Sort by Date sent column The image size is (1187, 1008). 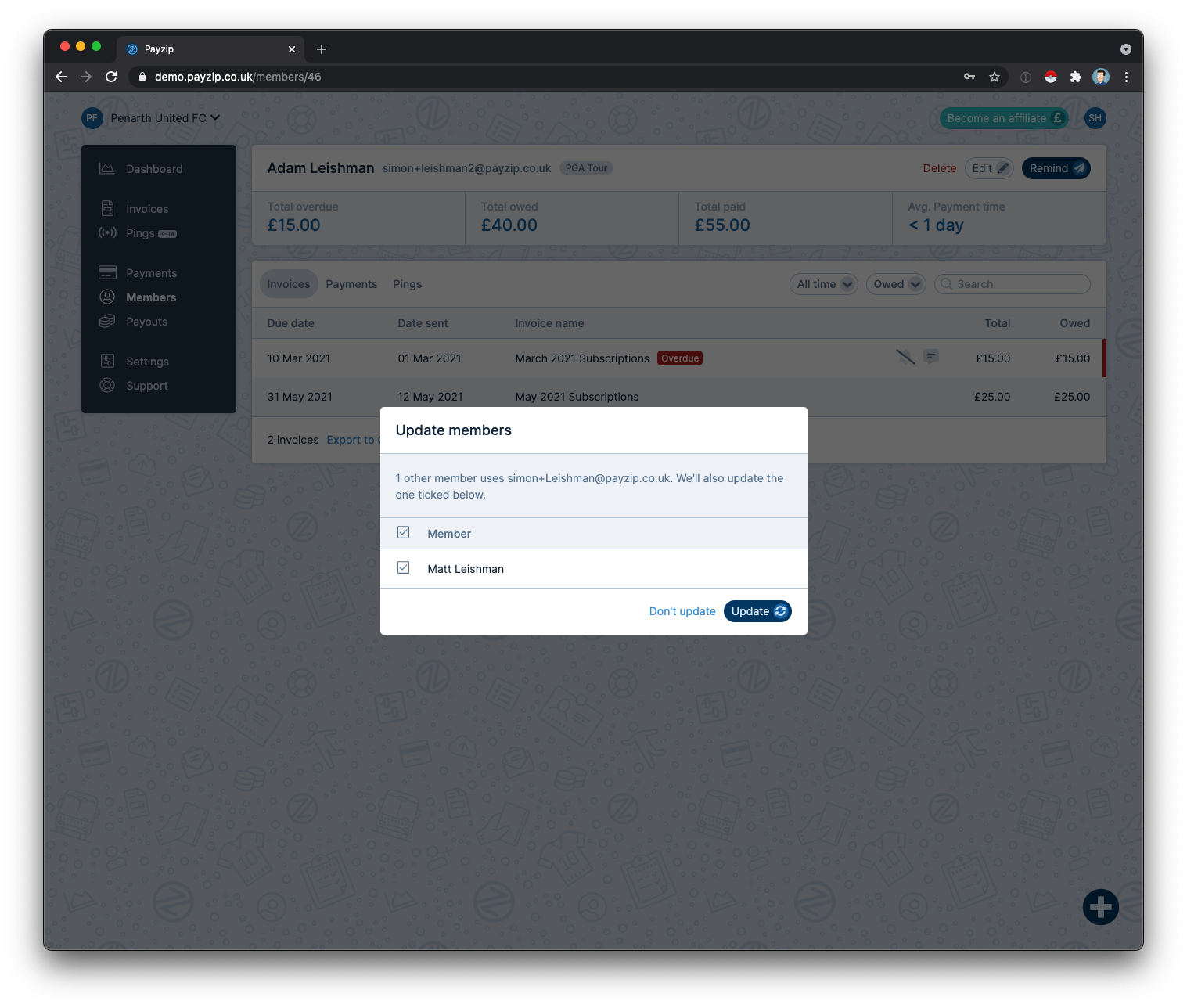pyautogui.click(x=423, y=323)
